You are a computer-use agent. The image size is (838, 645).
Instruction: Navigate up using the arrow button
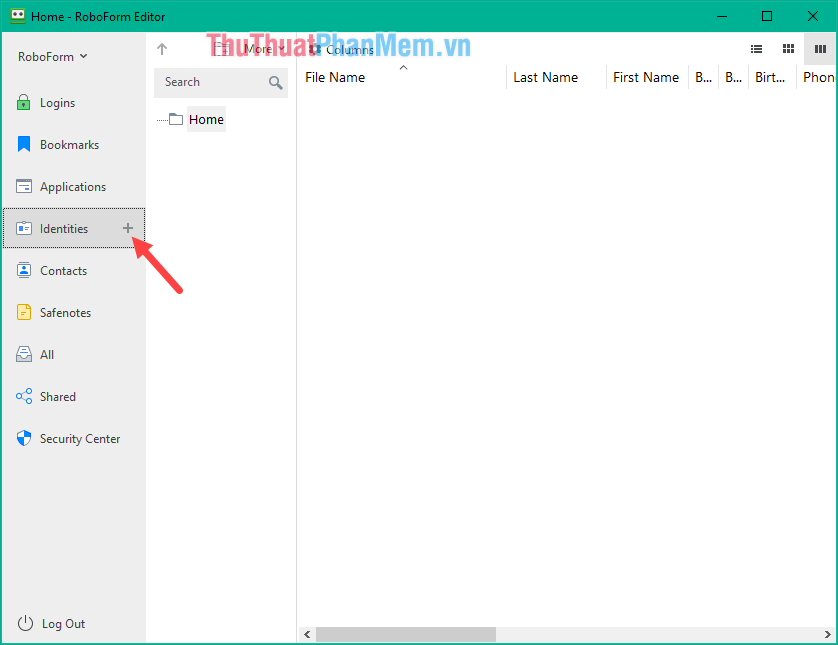161,48
